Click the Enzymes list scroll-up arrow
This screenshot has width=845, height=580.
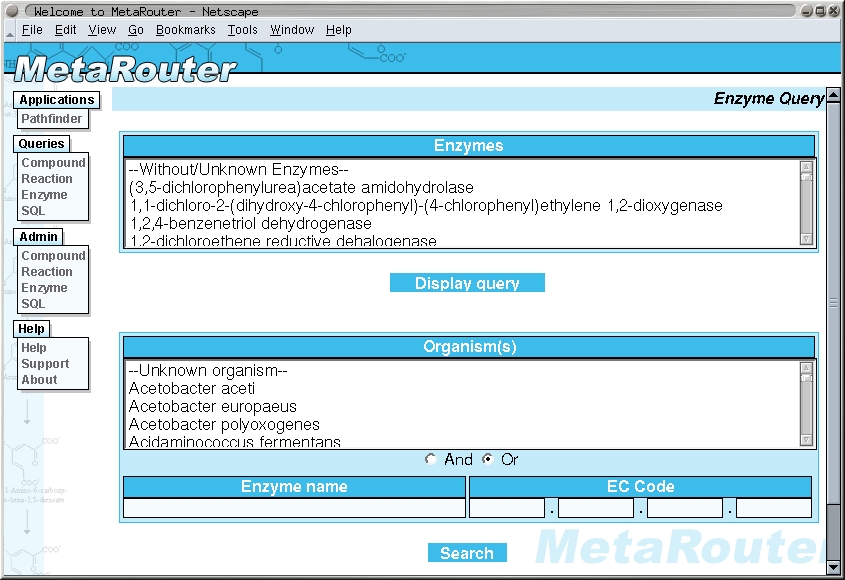[x=806, y=167]
